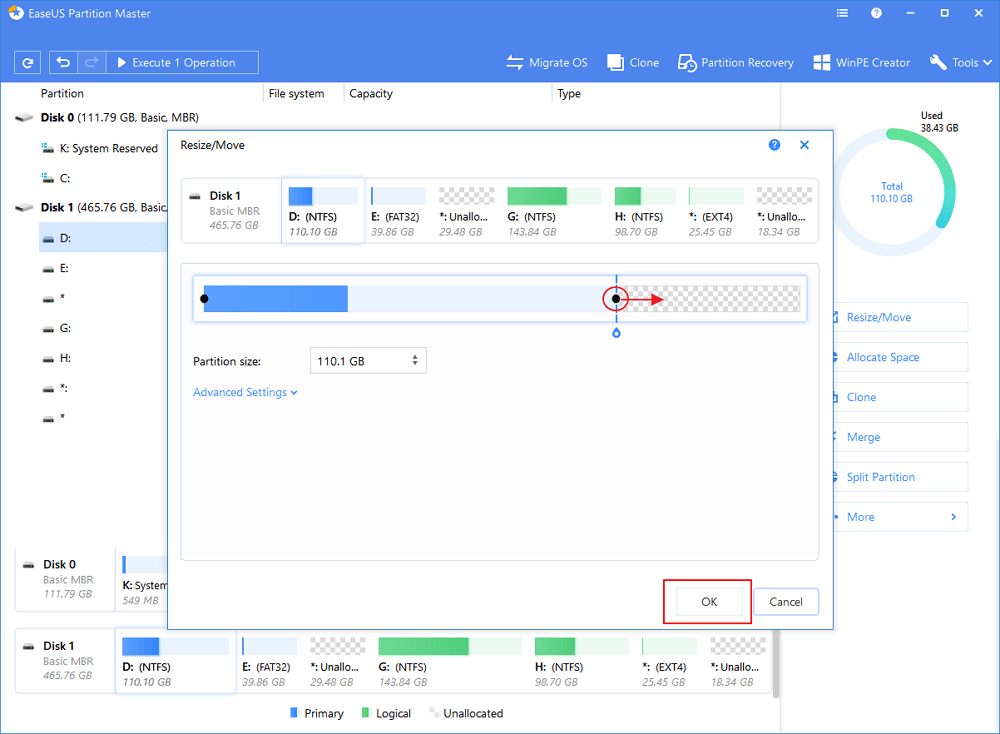This screenshot has height=734, width=1000.
Task: Undo the last pending operation
Action: coord(63,62)
